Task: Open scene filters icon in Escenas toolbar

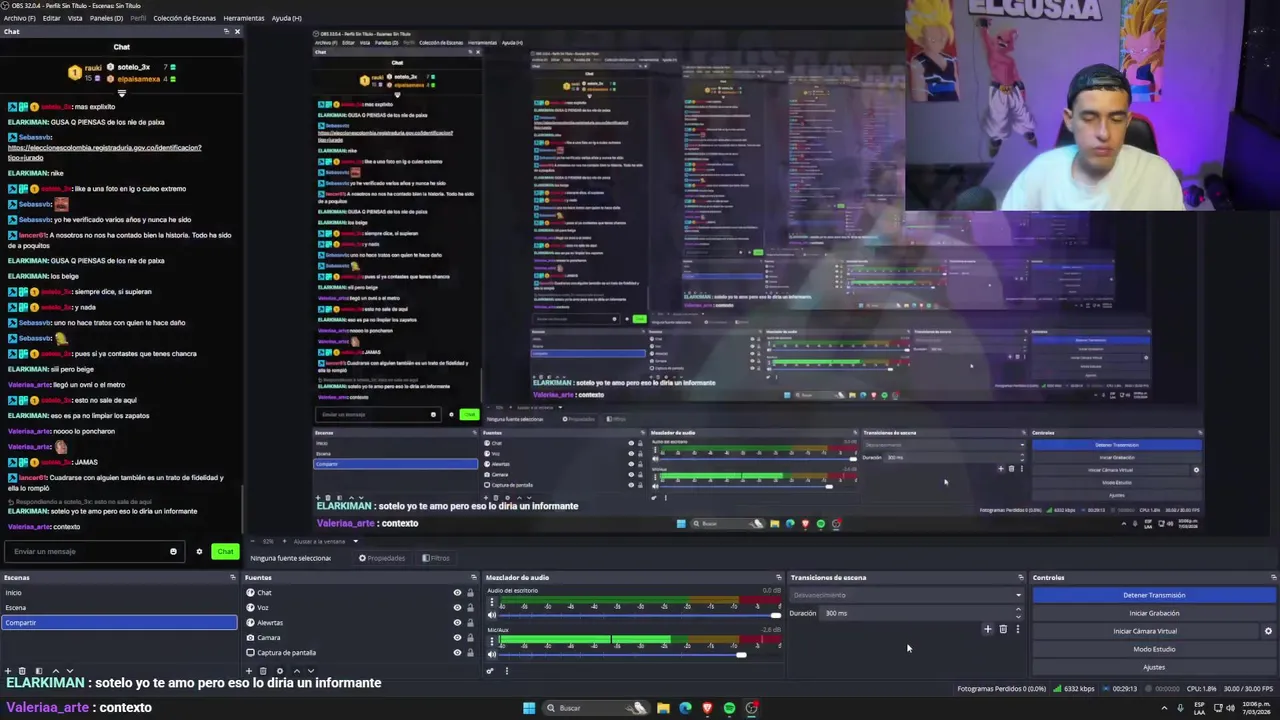Action: click(39, 671)
